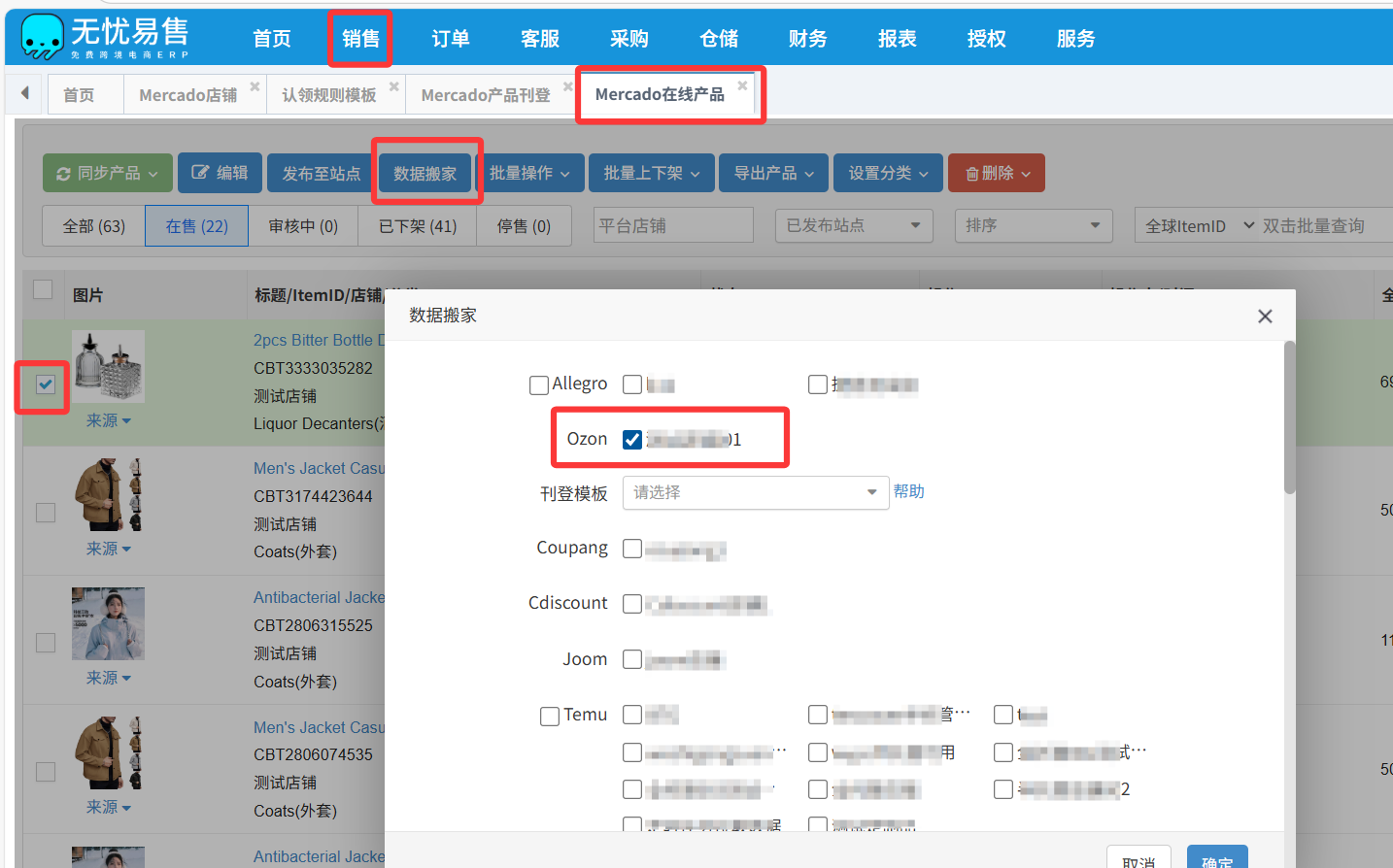The height and width of the screenshot is (868, 1393).
Task: Click the dialog's vertical scrollbar
Action: pos(1289,417)
